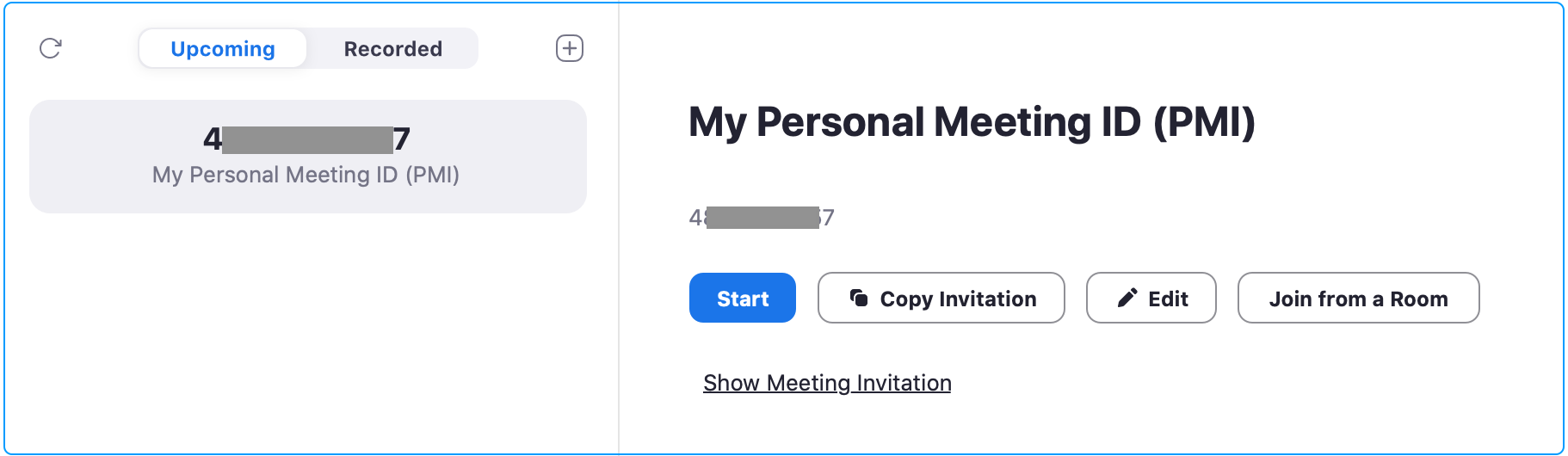Refresh the meetings list
Viewport: 1568px width, 456px height.
pyautogui.click(x=51, y=48)
